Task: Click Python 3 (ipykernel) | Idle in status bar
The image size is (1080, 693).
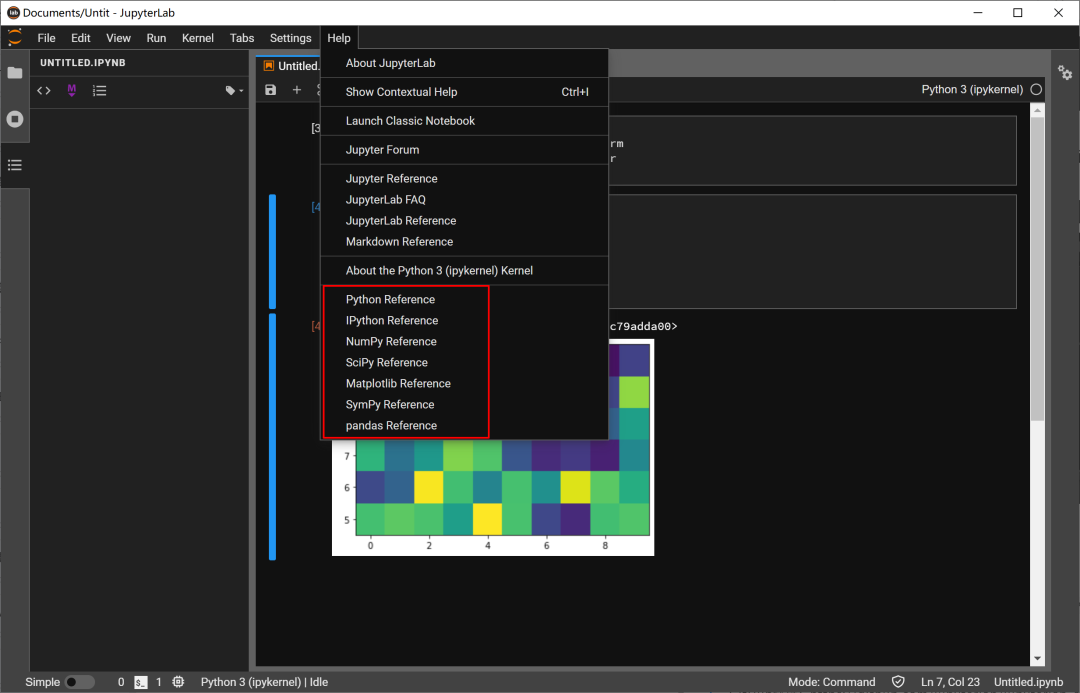Action: (264, 682)
